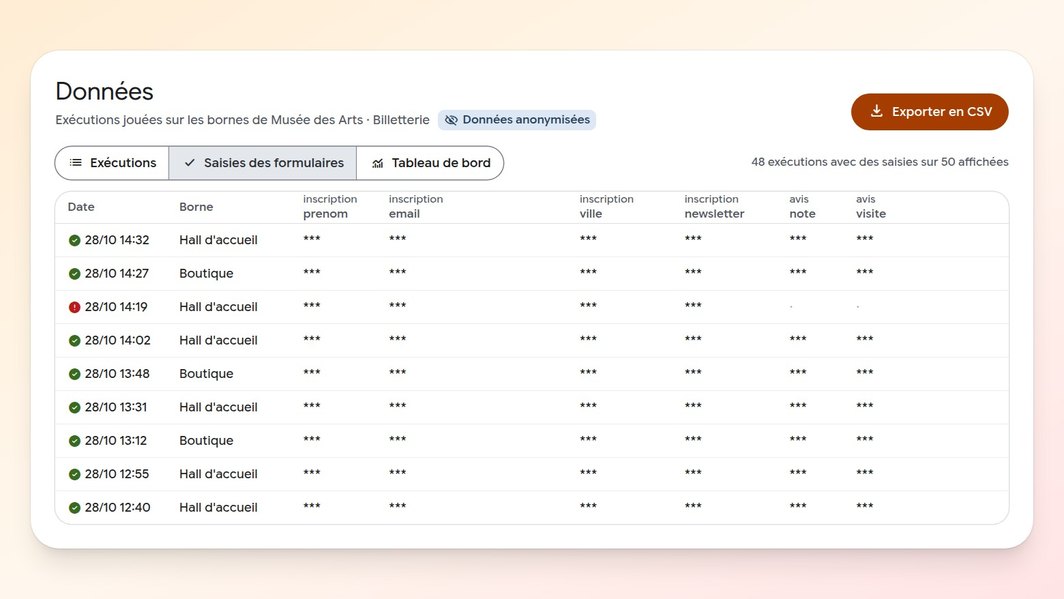Click Hall d'accueil in the 14:19 row
1064x599 pixels.
coord(218,307)
